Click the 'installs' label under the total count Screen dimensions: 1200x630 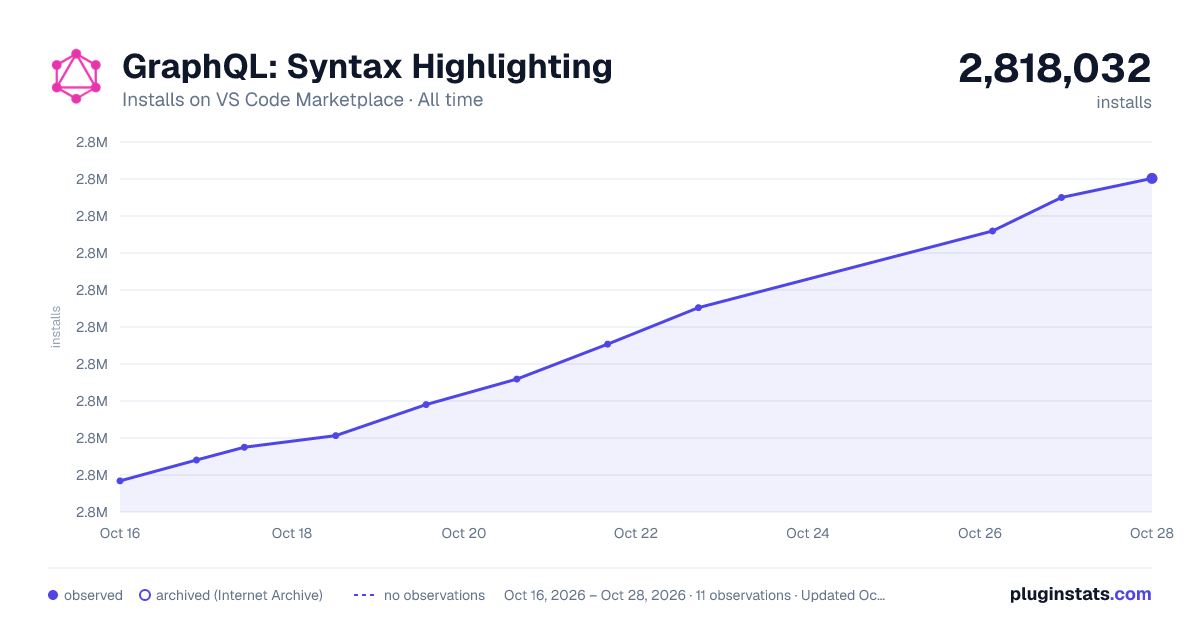click(1124, 102)
